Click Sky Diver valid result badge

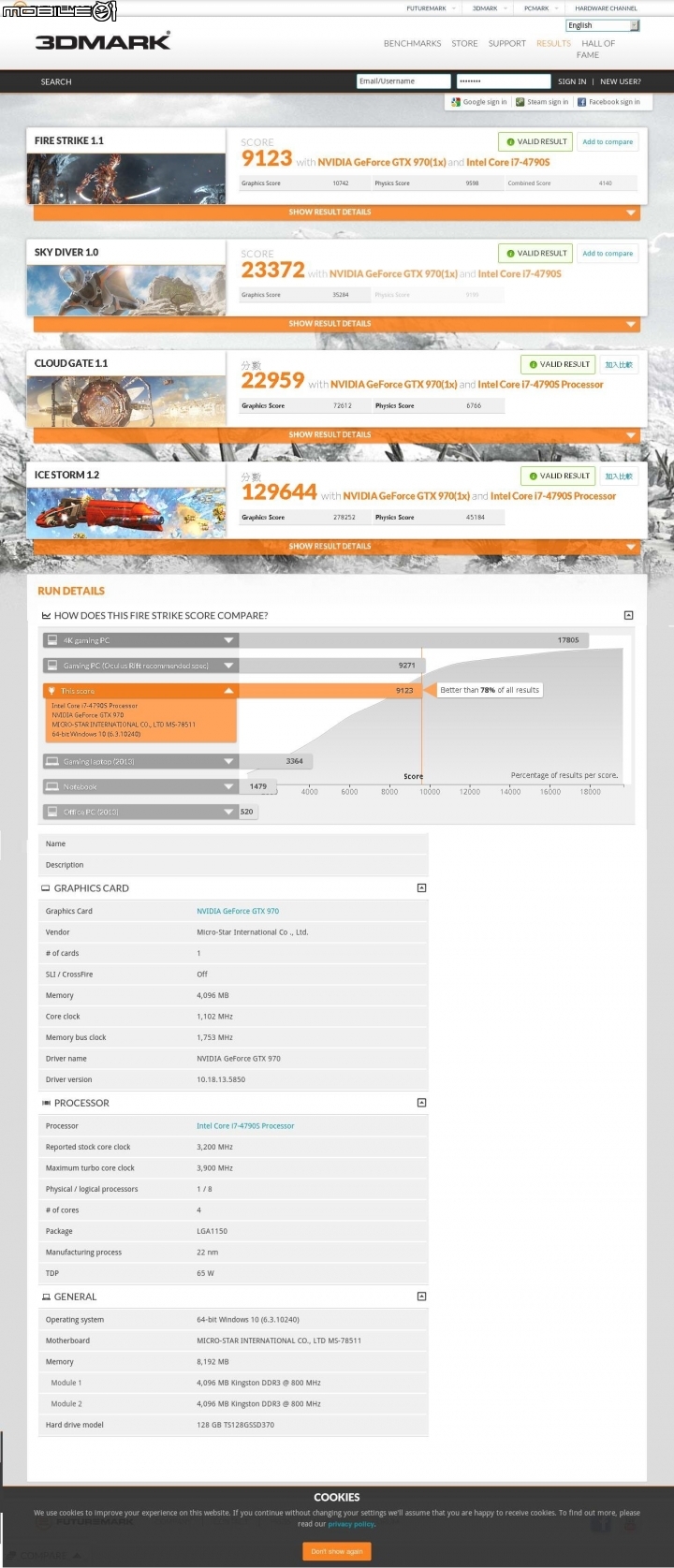point(535,253)
